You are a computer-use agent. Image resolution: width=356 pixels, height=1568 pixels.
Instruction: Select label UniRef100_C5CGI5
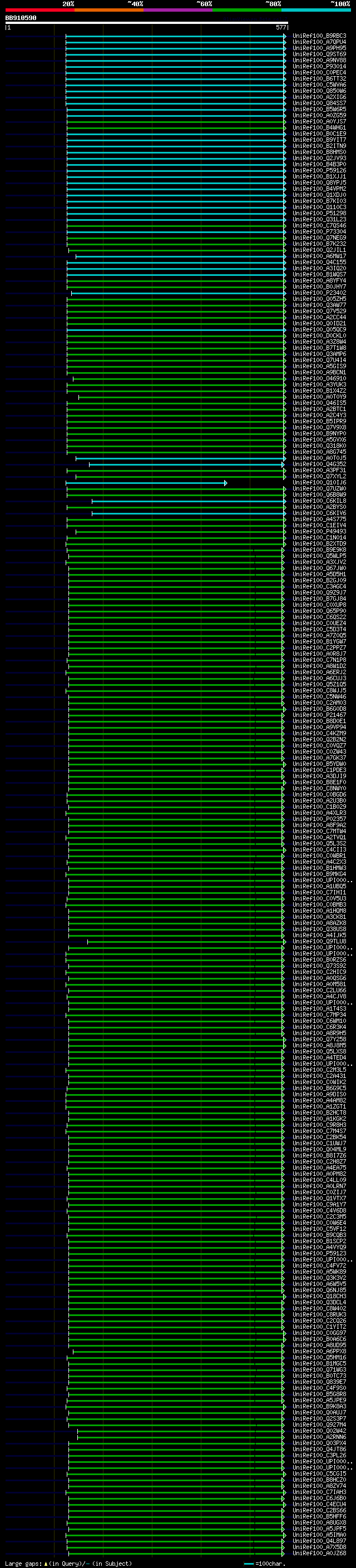pyautogui.click(x=319, y=1473)
